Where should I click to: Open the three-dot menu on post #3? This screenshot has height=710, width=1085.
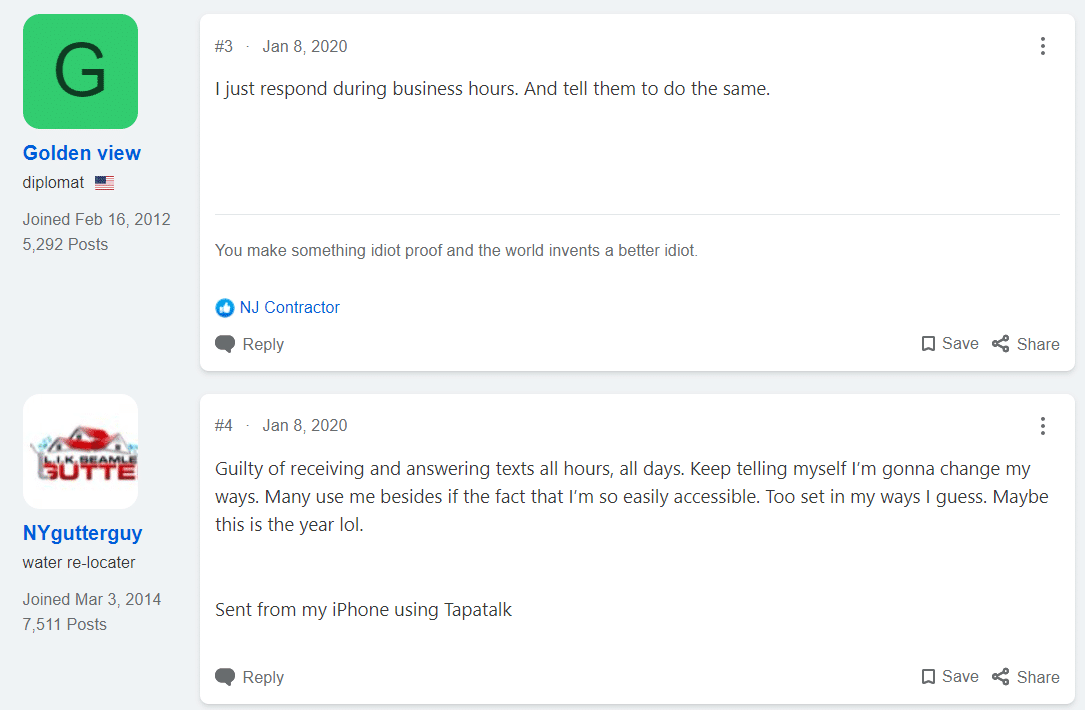(1042, 46)
